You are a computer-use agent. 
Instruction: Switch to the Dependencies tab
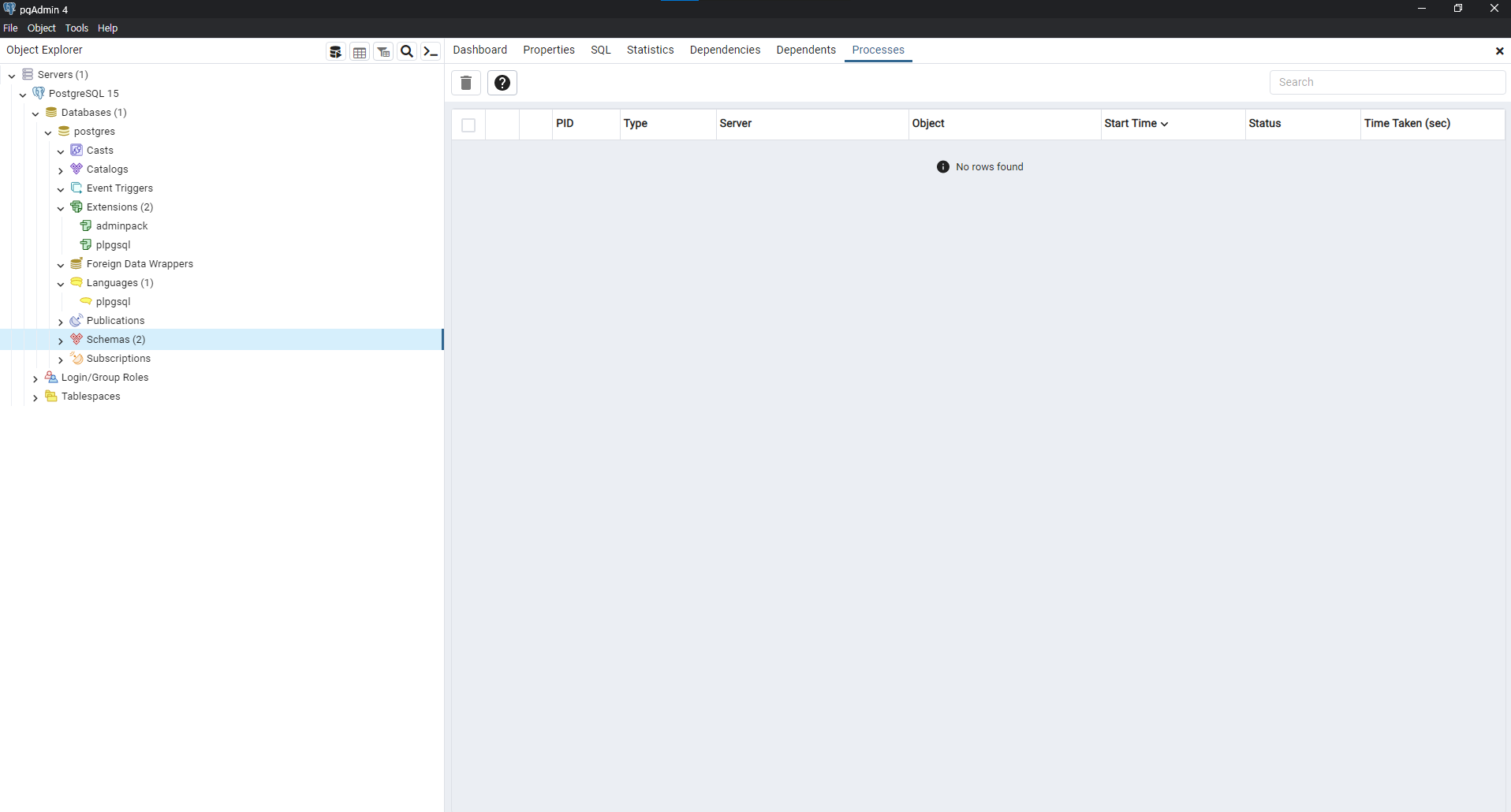[725, 50]
